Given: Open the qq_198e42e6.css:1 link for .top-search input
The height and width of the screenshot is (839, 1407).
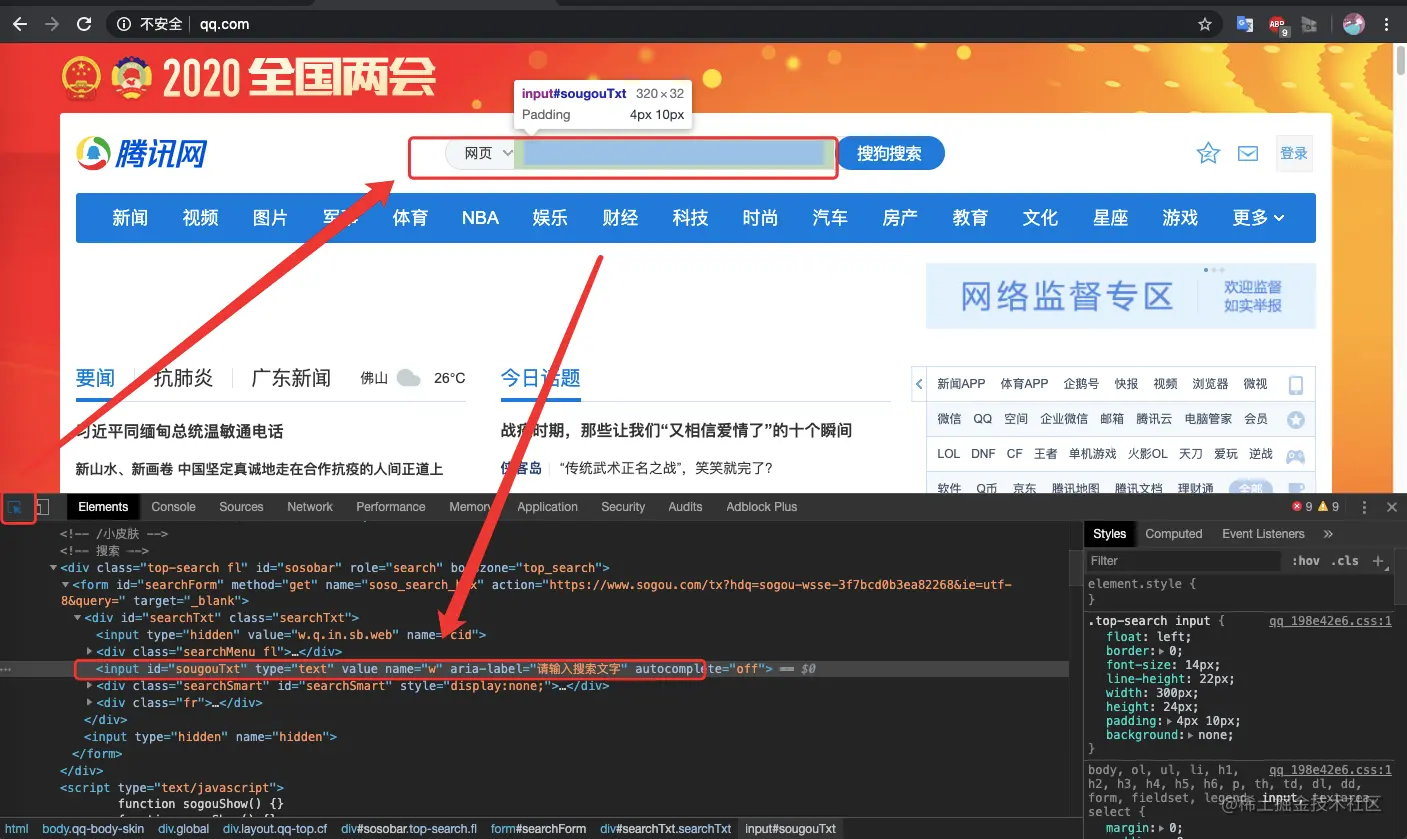Looking at the screenshot, I should click(x=1330, y=621).
